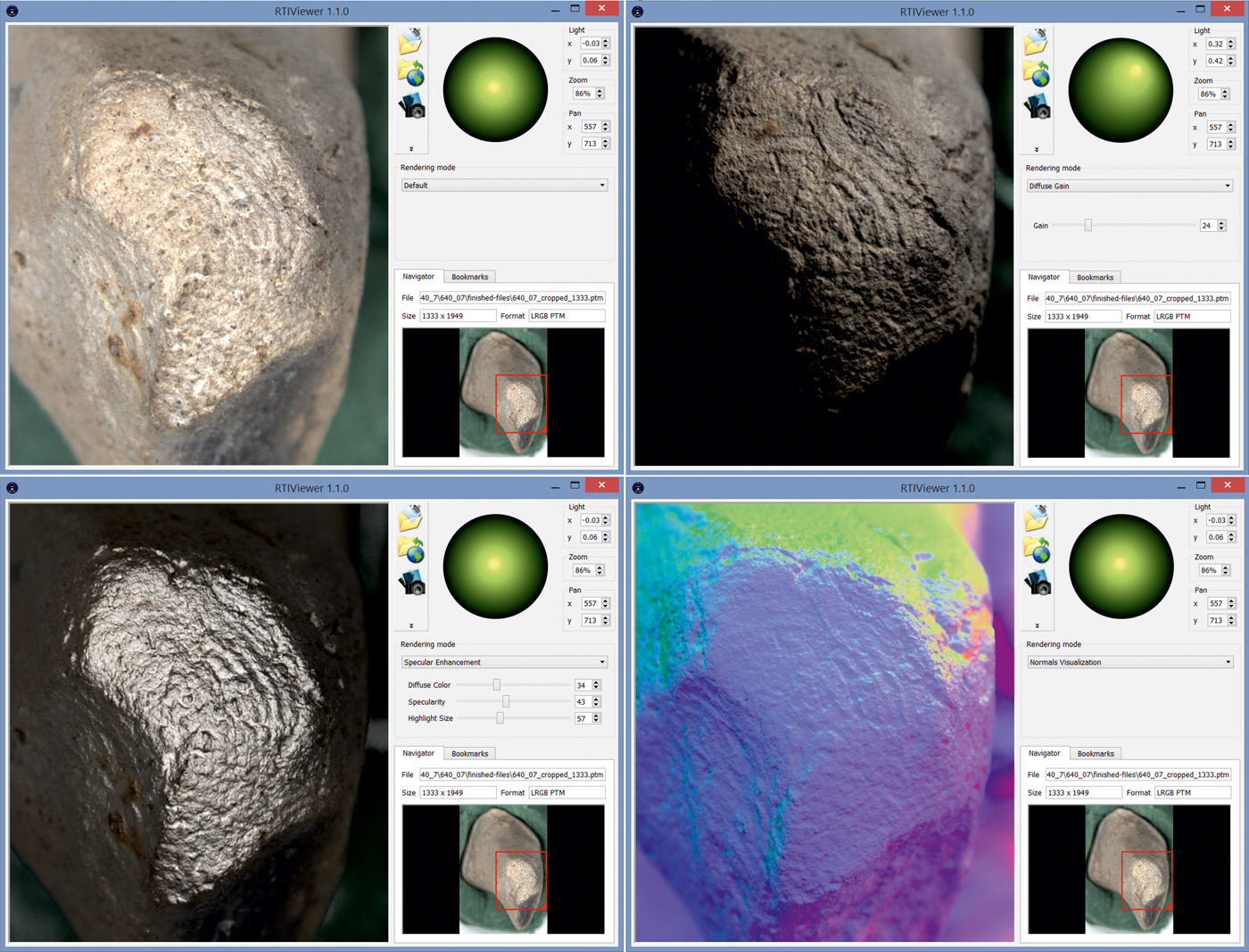The width and height of the screenshot is (1249, 952).
Task: Switch to Bookmarks tab in the Default rendering window
Action: click(469, 277)
